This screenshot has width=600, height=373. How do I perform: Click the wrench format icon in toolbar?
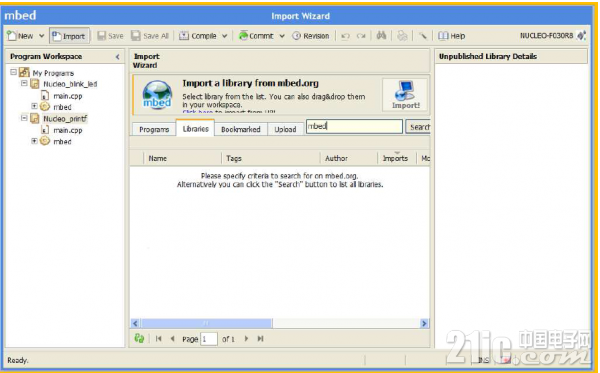[x=422, y=36]
